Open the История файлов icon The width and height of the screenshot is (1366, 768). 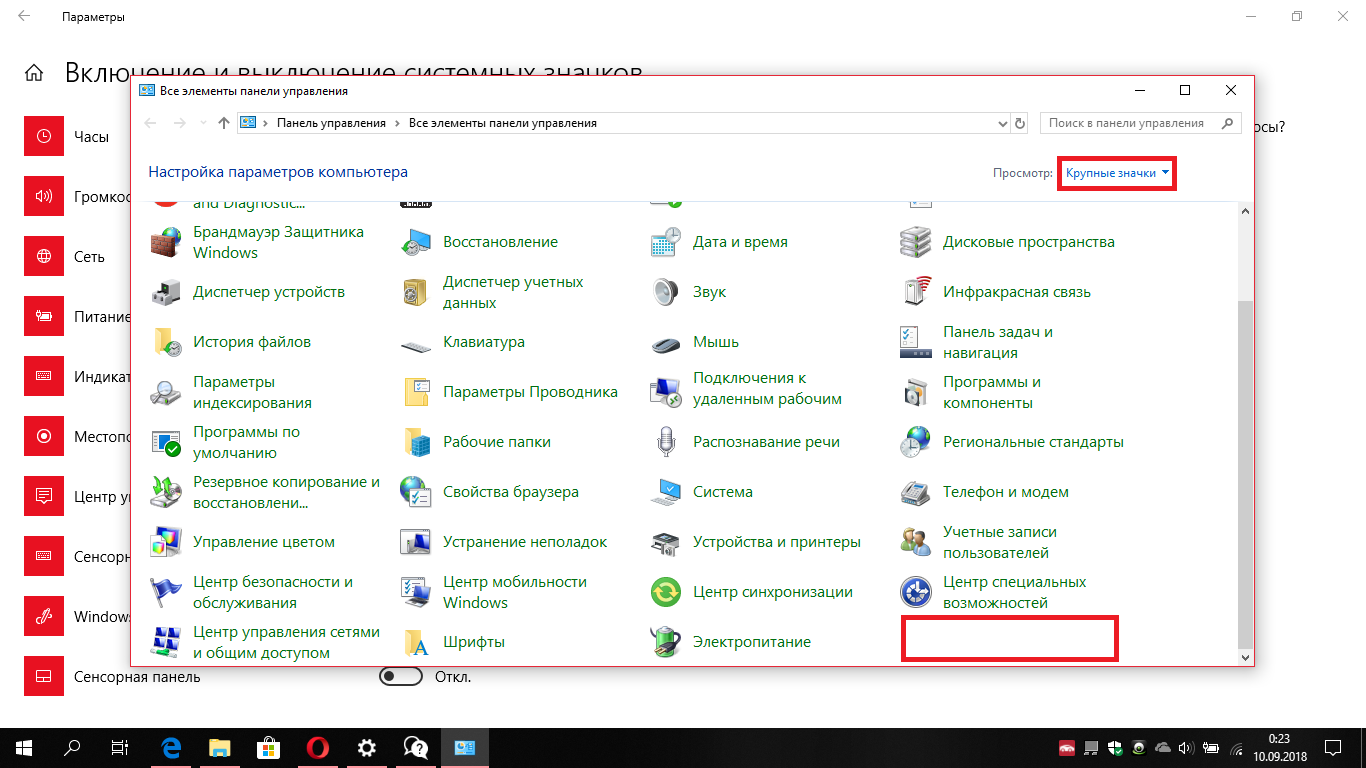coord(166,342)
